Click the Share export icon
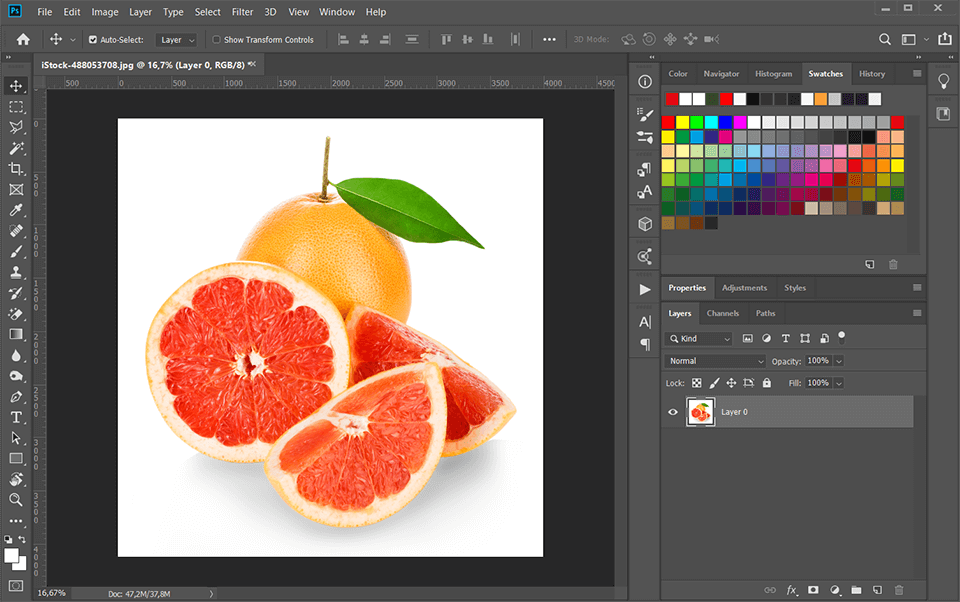This screenshot has height=602, width=960. point(945,39)
